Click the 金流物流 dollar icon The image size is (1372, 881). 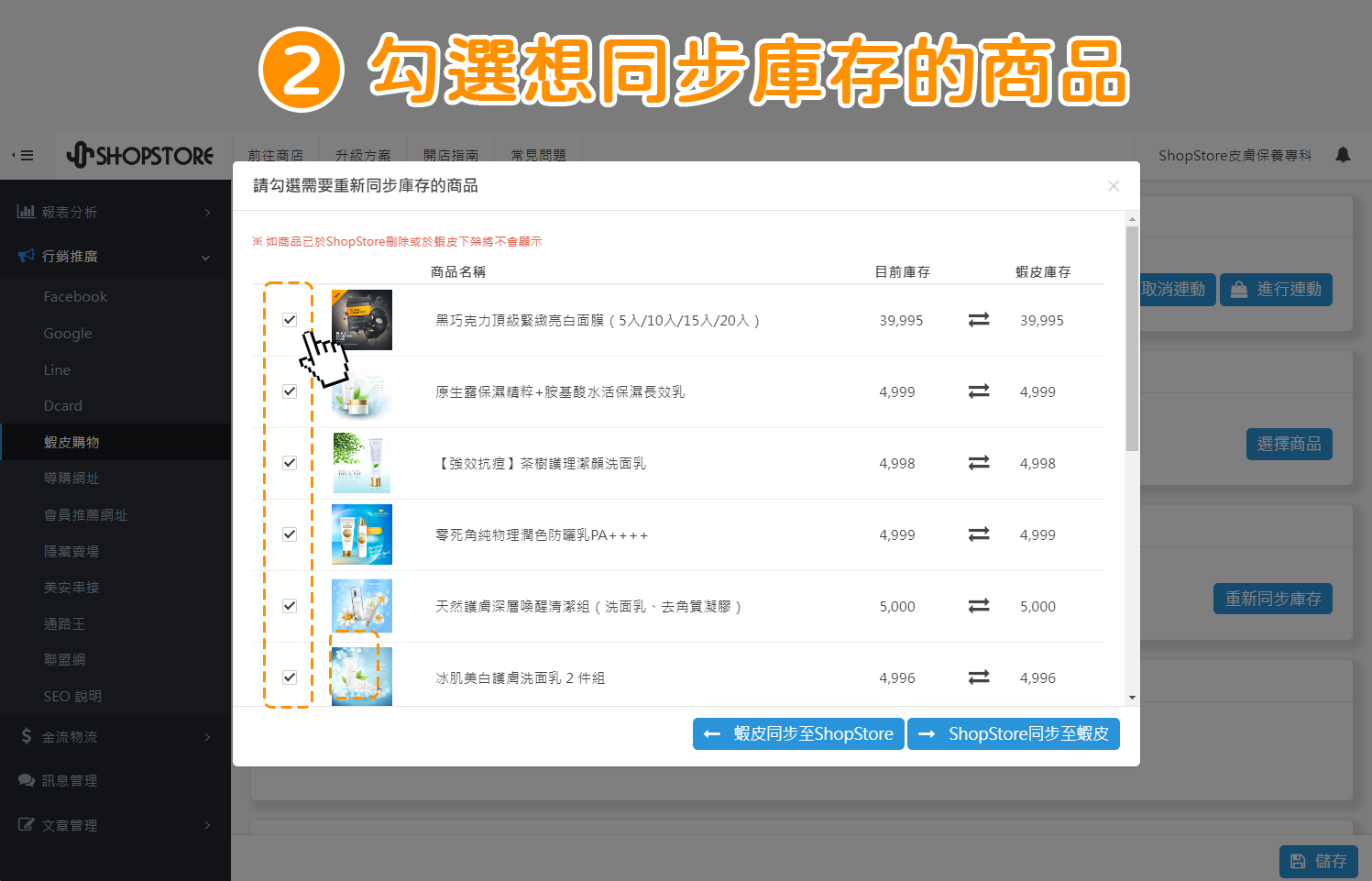tap(26, 736)
